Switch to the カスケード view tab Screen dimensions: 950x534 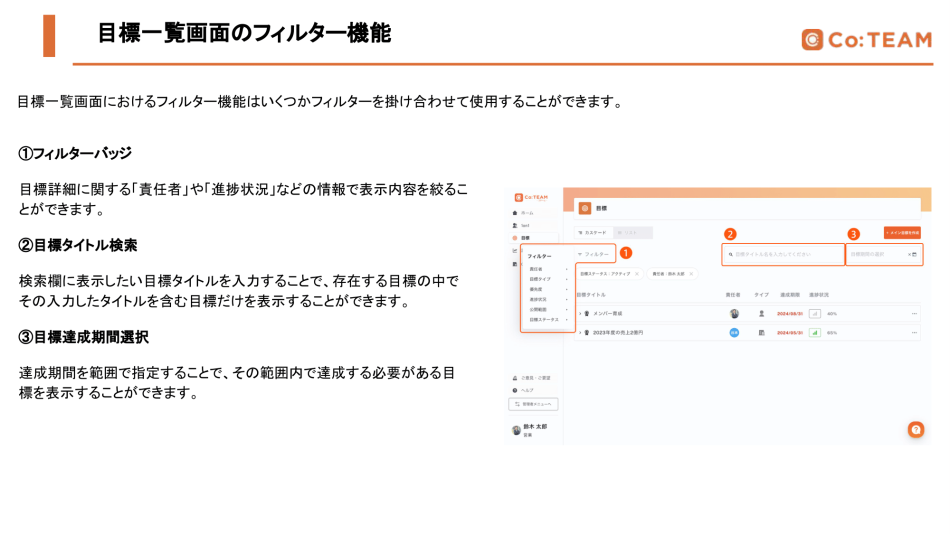click(593, 232)
